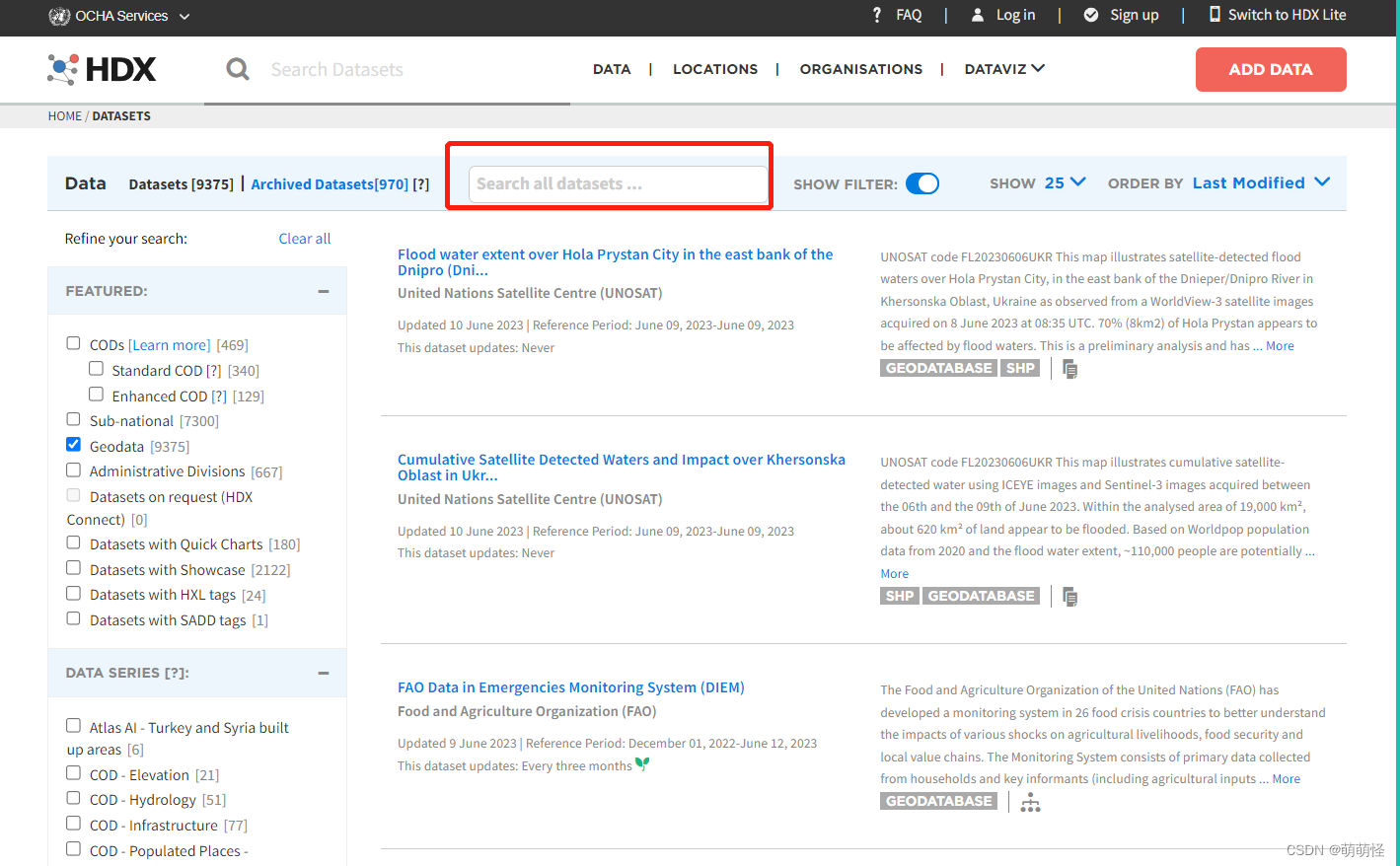
Task: Click Clear all filters link
Action: pos(305,239)
